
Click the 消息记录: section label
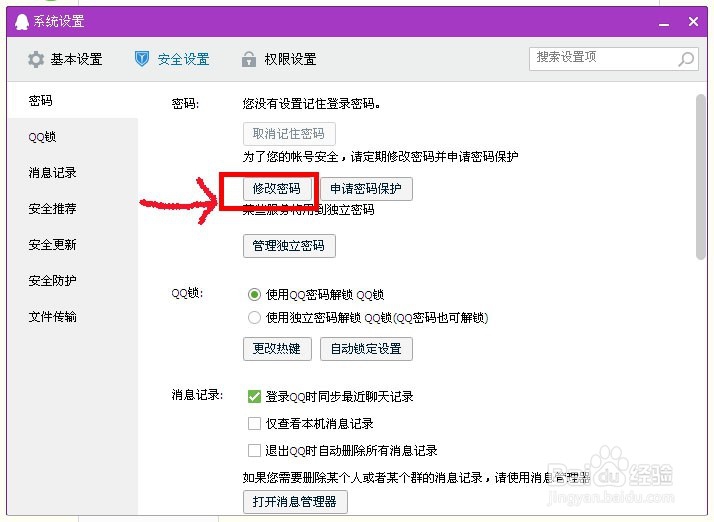point(197,395)
